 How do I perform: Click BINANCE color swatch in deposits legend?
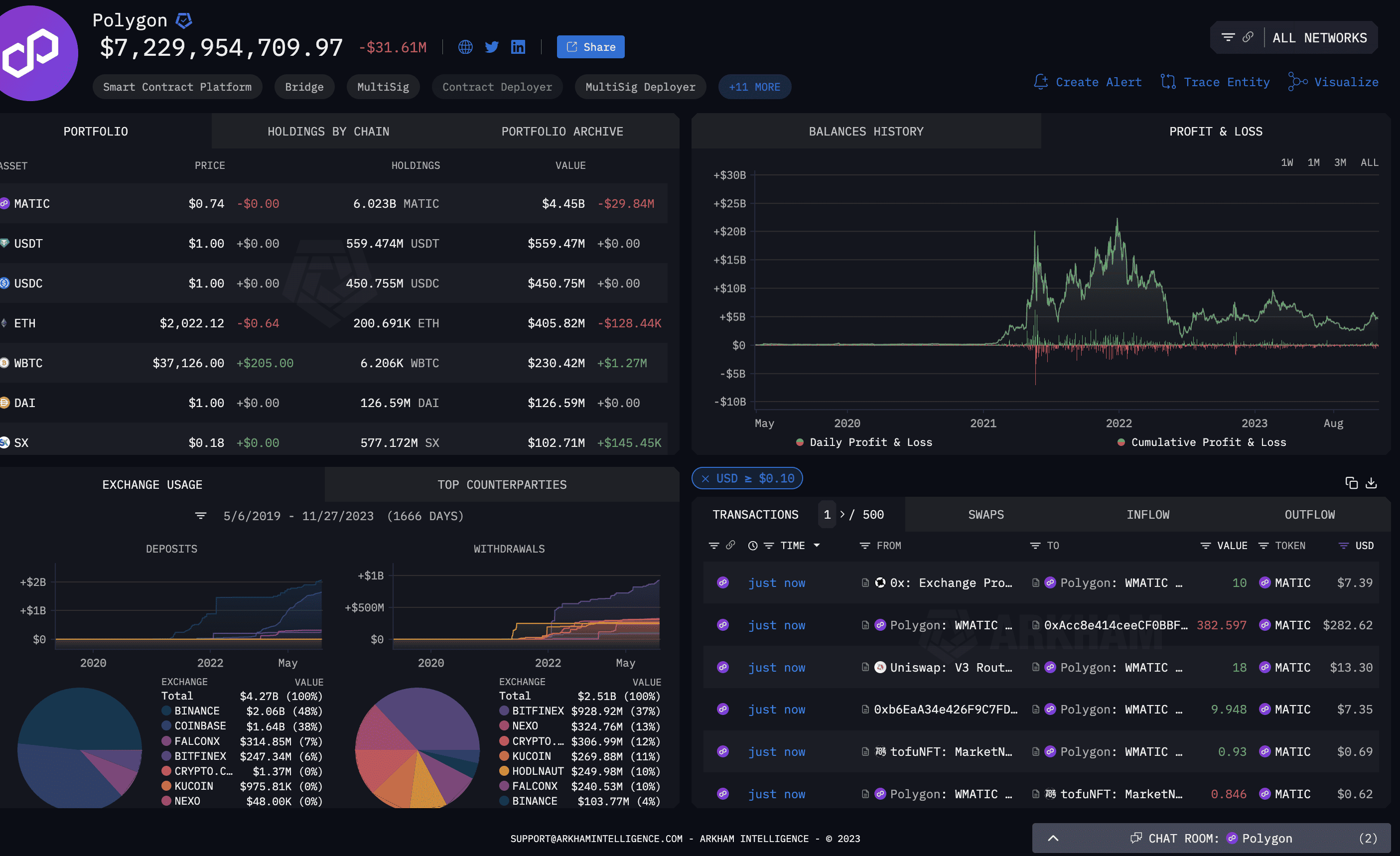(166, 711)
